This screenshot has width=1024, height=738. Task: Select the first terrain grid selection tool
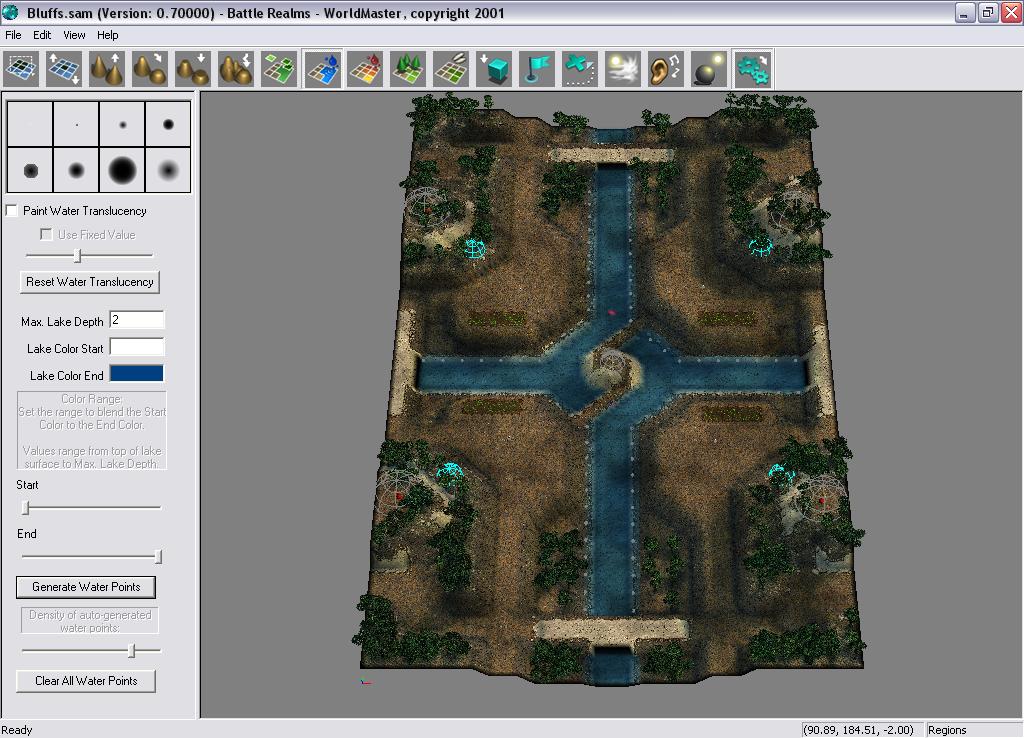point(21,69)
